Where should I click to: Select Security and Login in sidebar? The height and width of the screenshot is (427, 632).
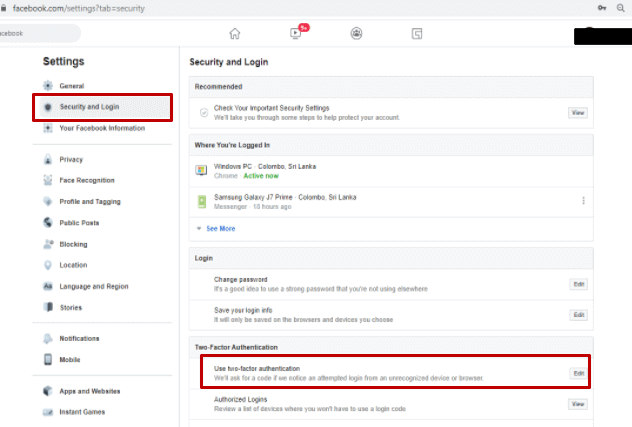tap(102, 107)
